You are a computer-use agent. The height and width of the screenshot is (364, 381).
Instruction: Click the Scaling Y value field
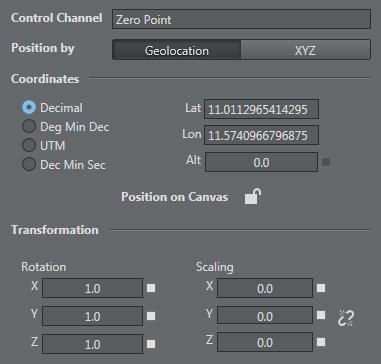pos(265,315)
